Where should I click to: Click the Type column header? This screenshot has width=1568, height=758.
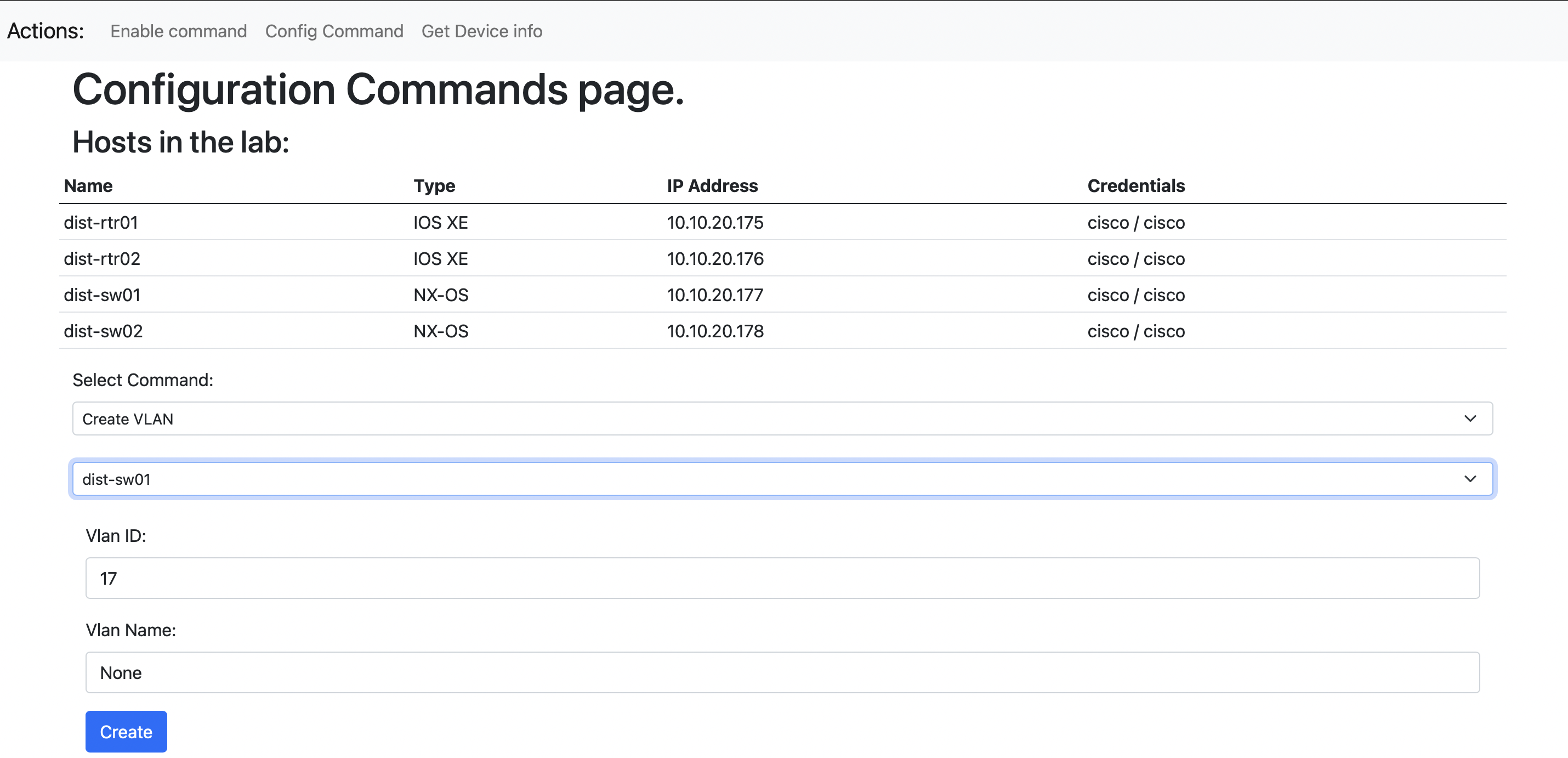[x=434, y=186]
